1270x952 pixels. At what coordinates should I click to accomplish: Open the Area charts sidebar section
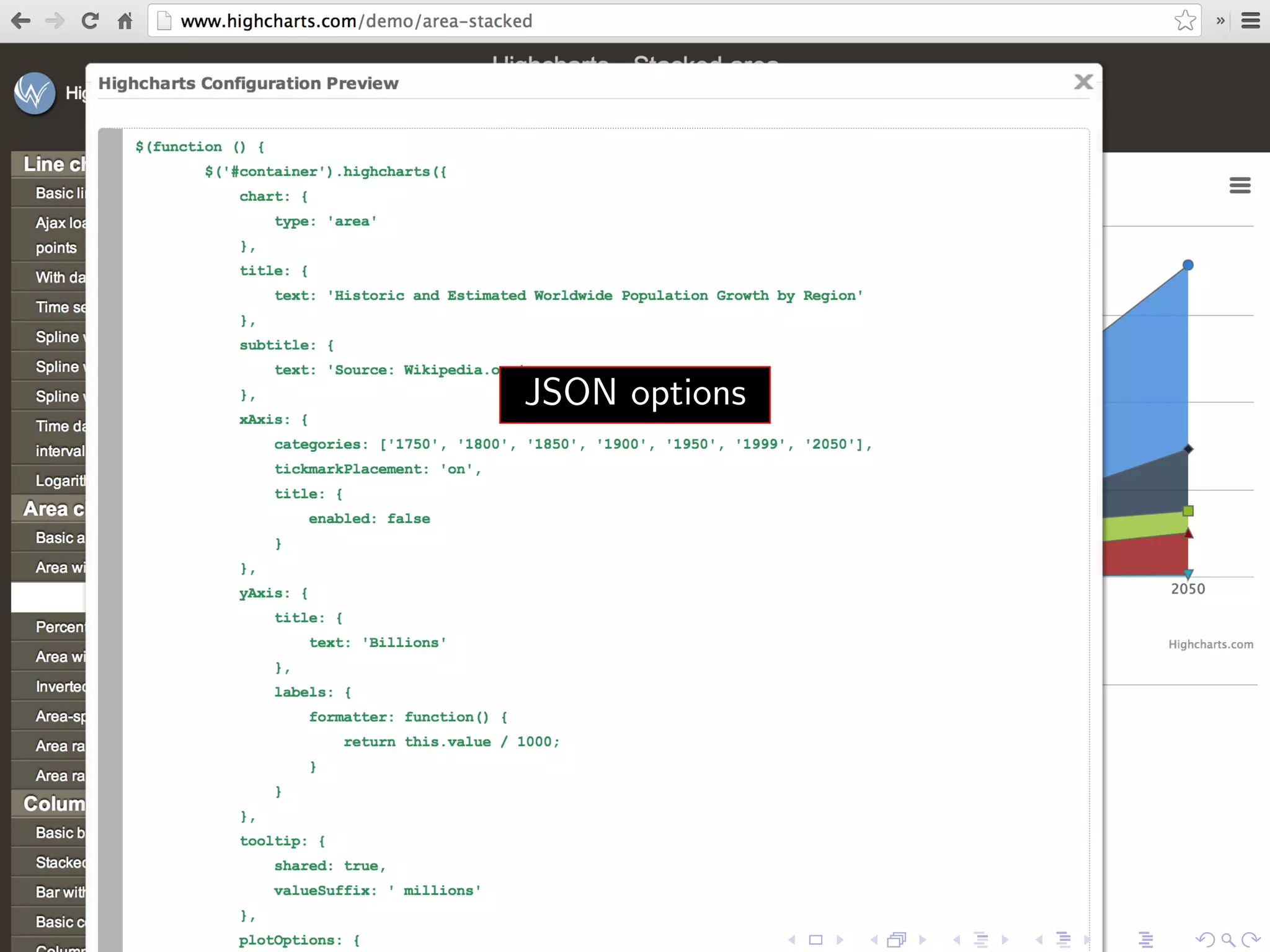coord(49,508)
